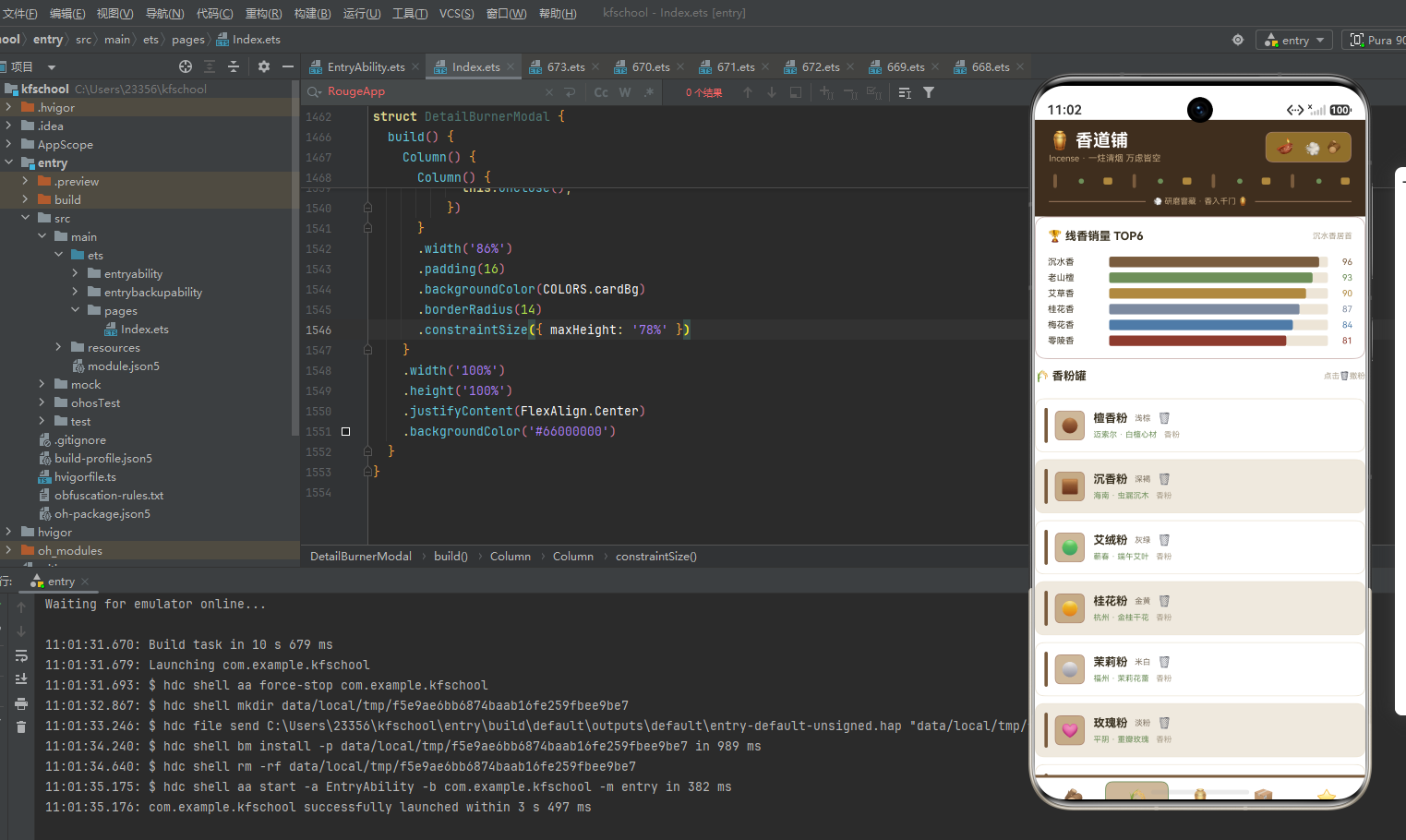Tap the star tab in emulator bottom bar
The width and height of the screenshot is (1406, 840).
(1327, 795)
